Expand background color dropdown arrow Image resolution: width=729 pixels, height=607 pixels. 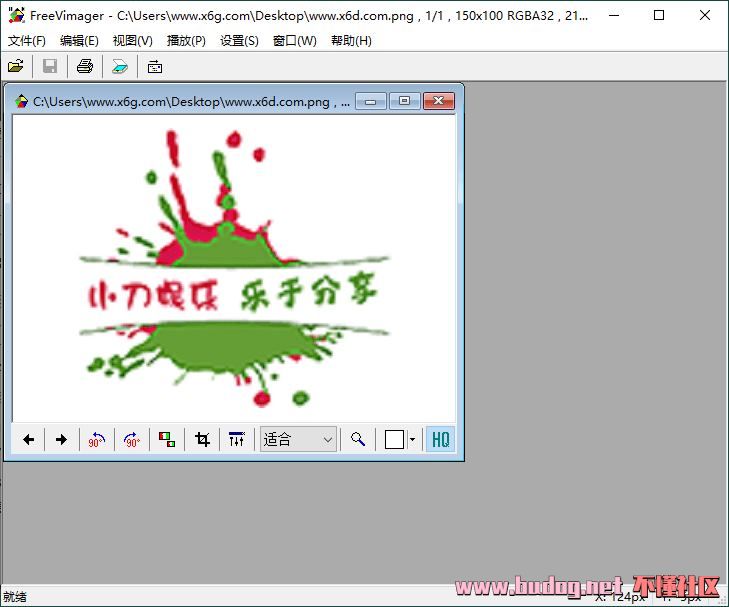point(412,440)
